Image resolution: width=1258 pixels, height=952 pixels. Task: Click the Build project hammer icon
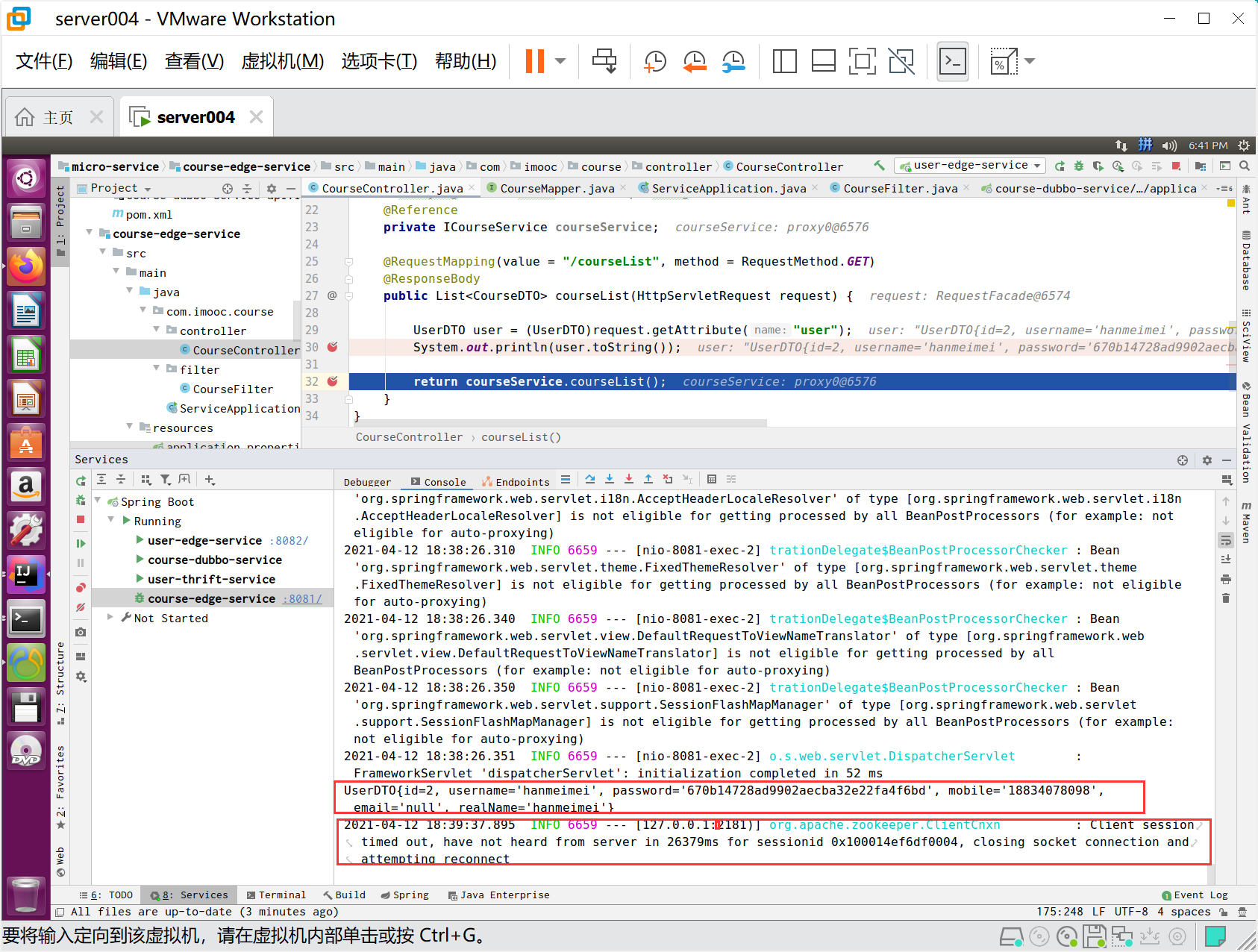(880, 166)
